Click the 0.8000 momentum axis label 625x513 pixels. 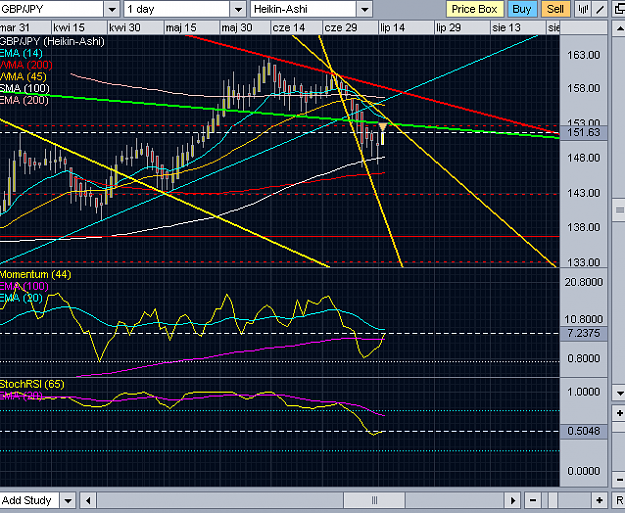pos(584,358)
